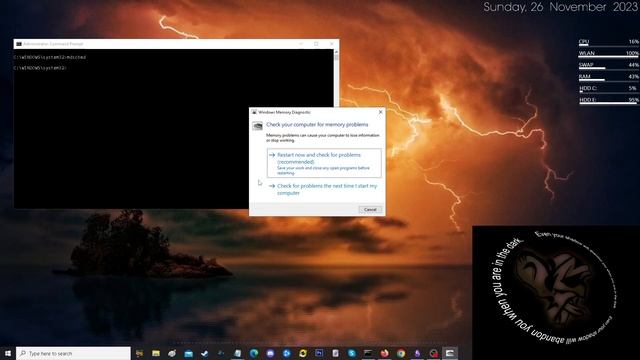Viewport: 640px width, 360px height.
Task: Launch Firefox from the taskbar
Action: [384, 353]
